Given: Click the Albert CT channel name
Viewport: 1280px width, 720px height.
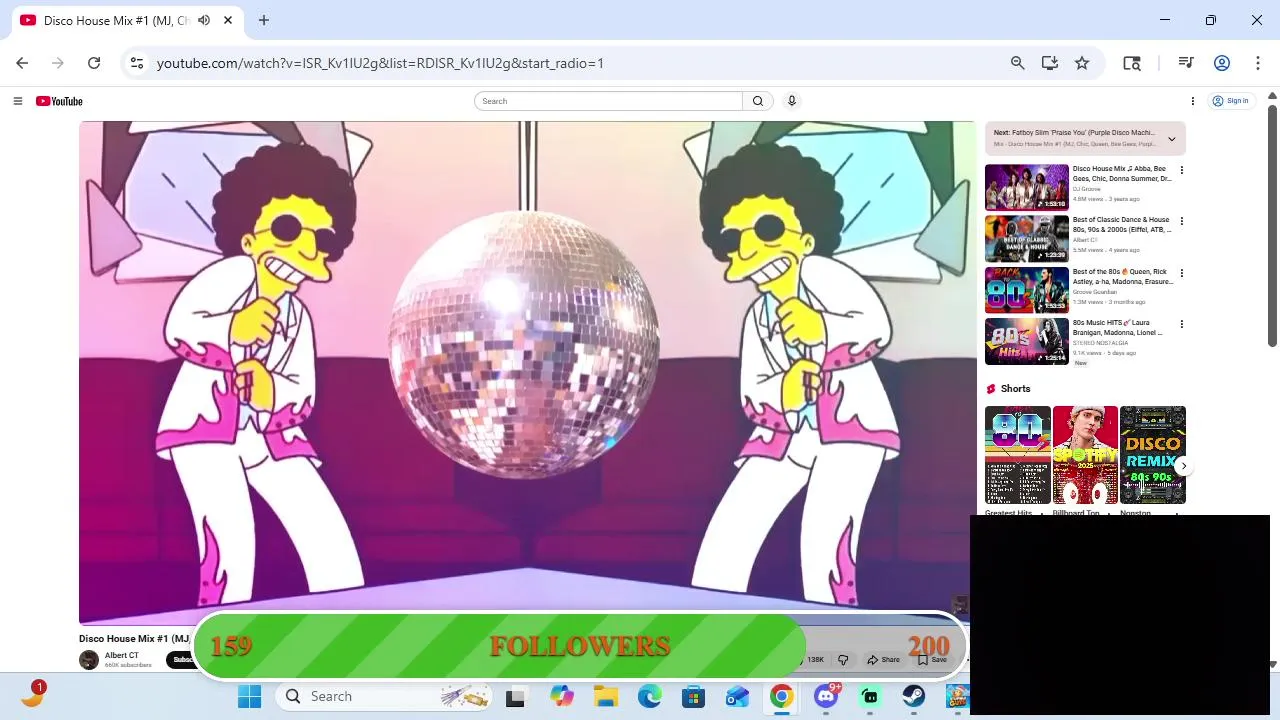Looking at the screenshot, I should click(122, 656).
